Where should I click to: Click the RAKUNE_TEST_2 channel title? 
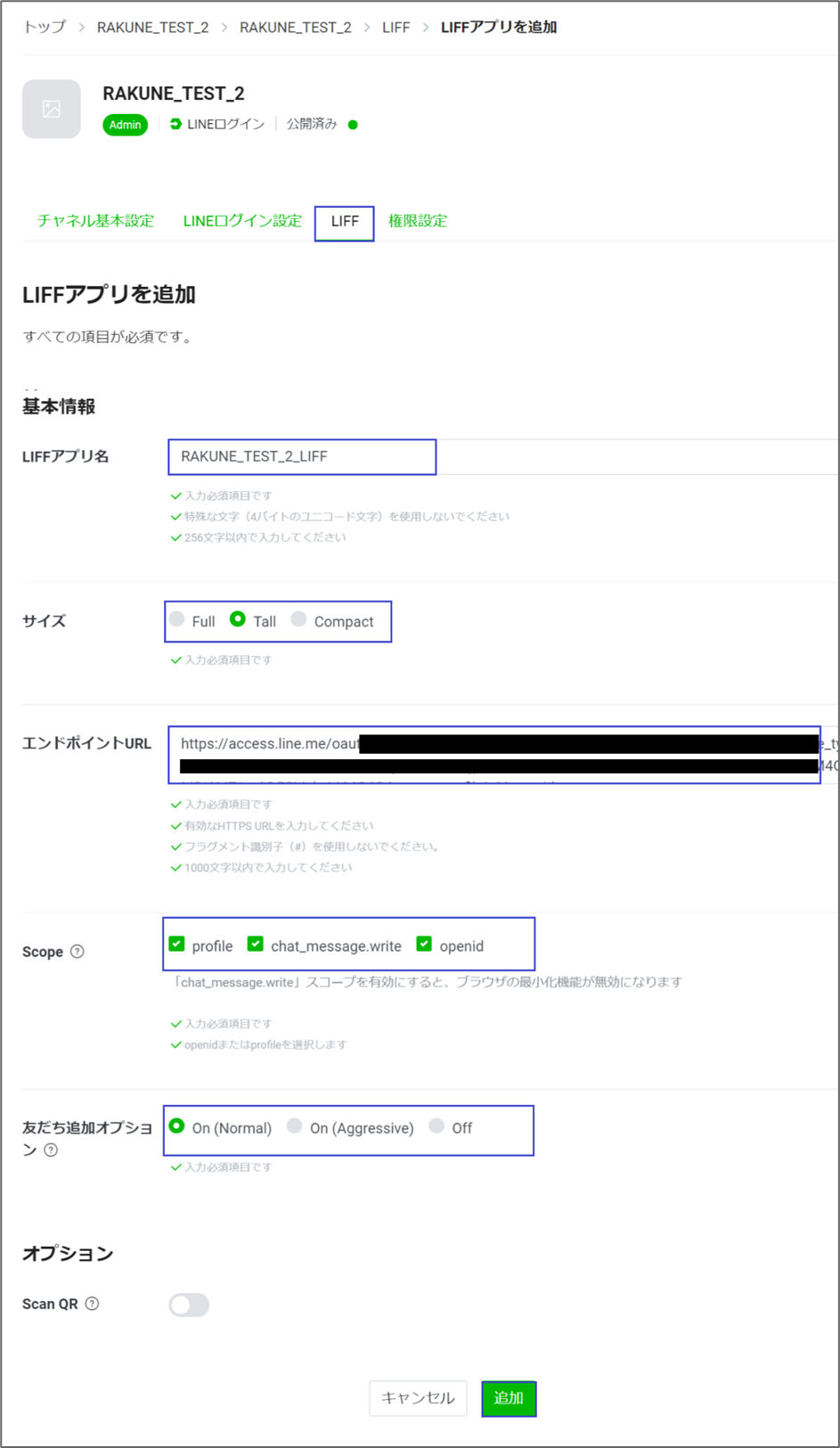click(x=174, y=94)
